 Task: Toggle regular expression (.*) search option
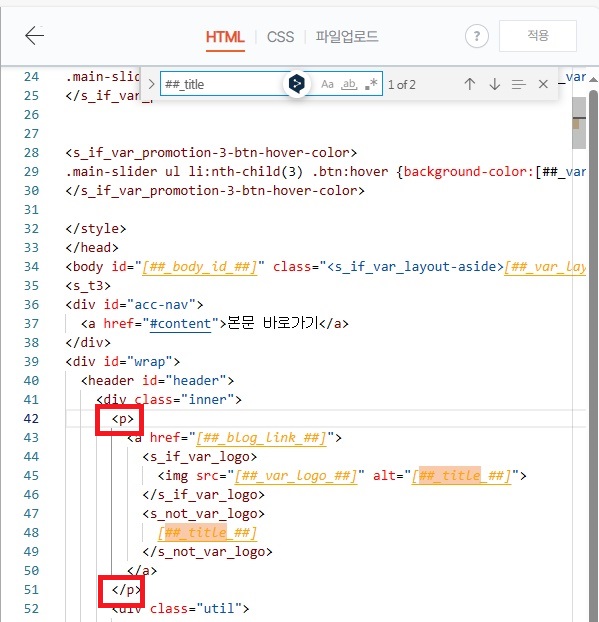tap(371, 84)
